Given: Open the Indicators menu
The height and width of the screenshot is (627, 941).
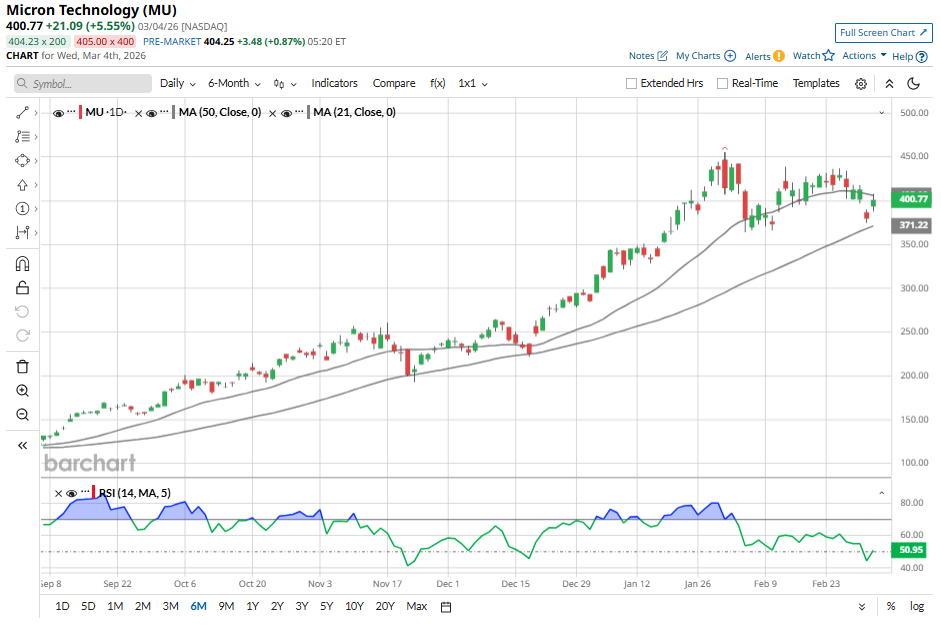Looking at the screenshot, I should click(334, 84).
